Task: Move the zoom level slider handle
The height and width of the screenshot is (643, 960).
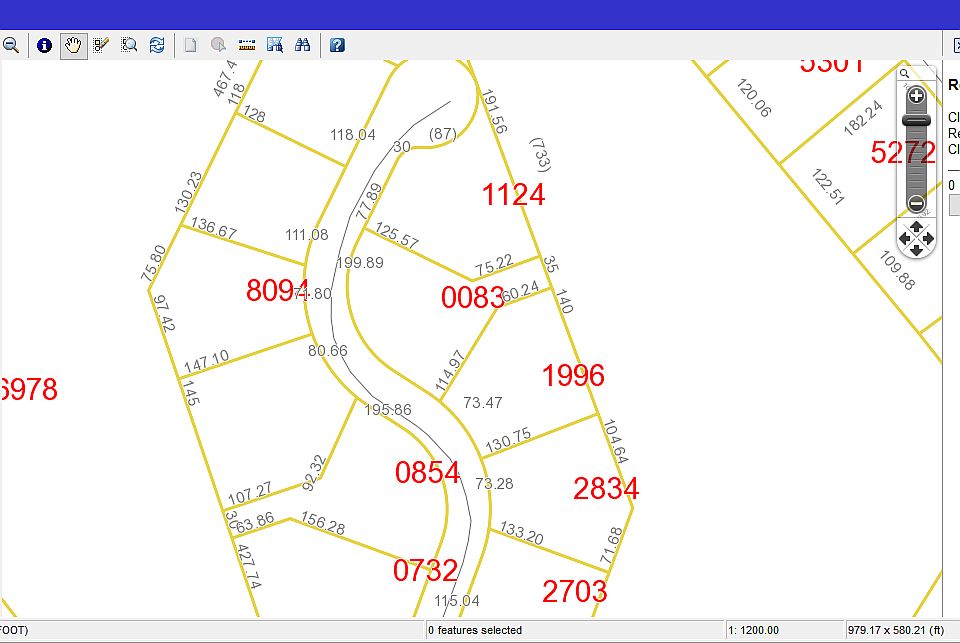Action: click(916, 121)
